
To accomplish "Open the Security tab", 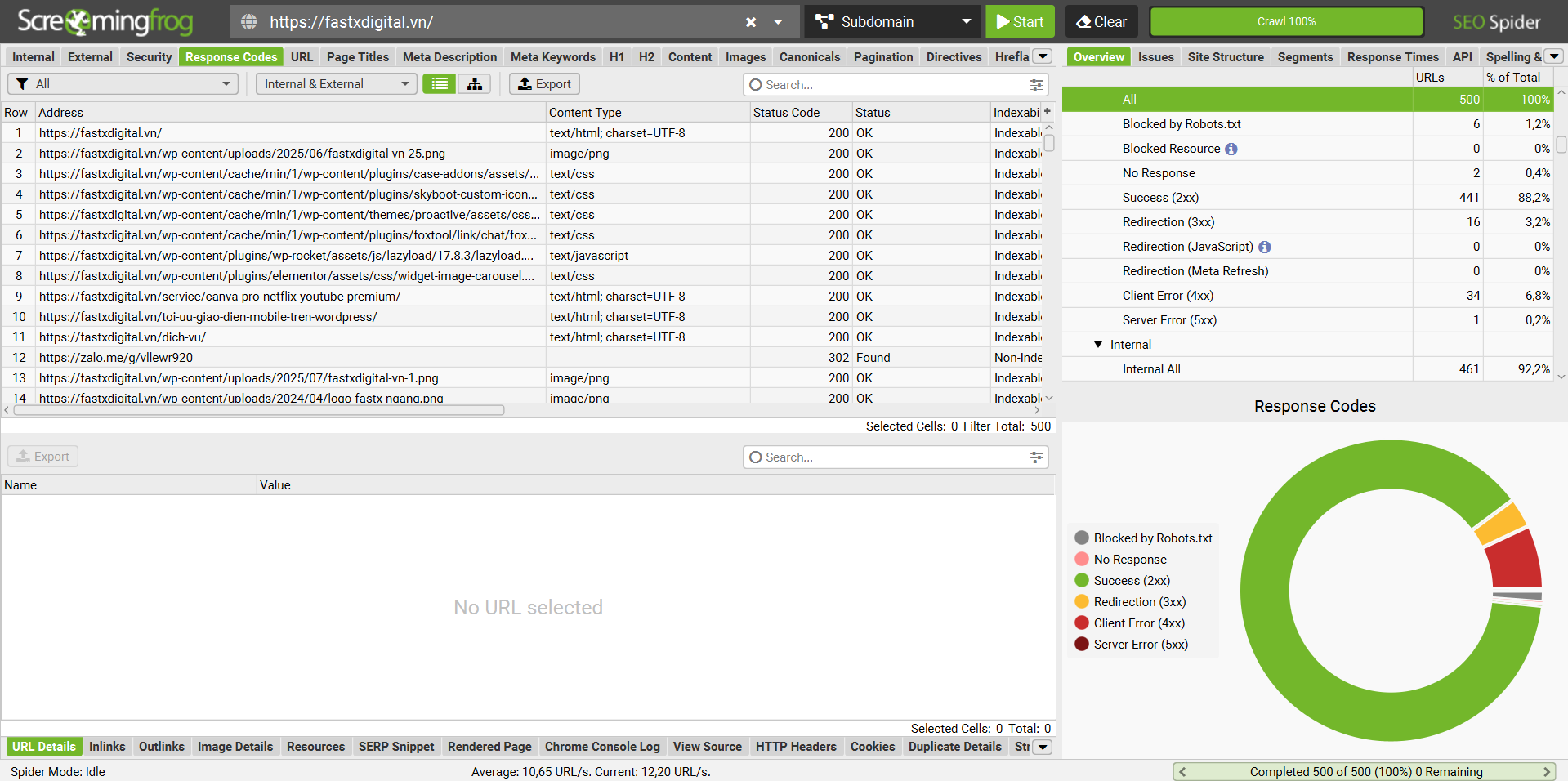I will pyautogui.click(x=149, y=57).
